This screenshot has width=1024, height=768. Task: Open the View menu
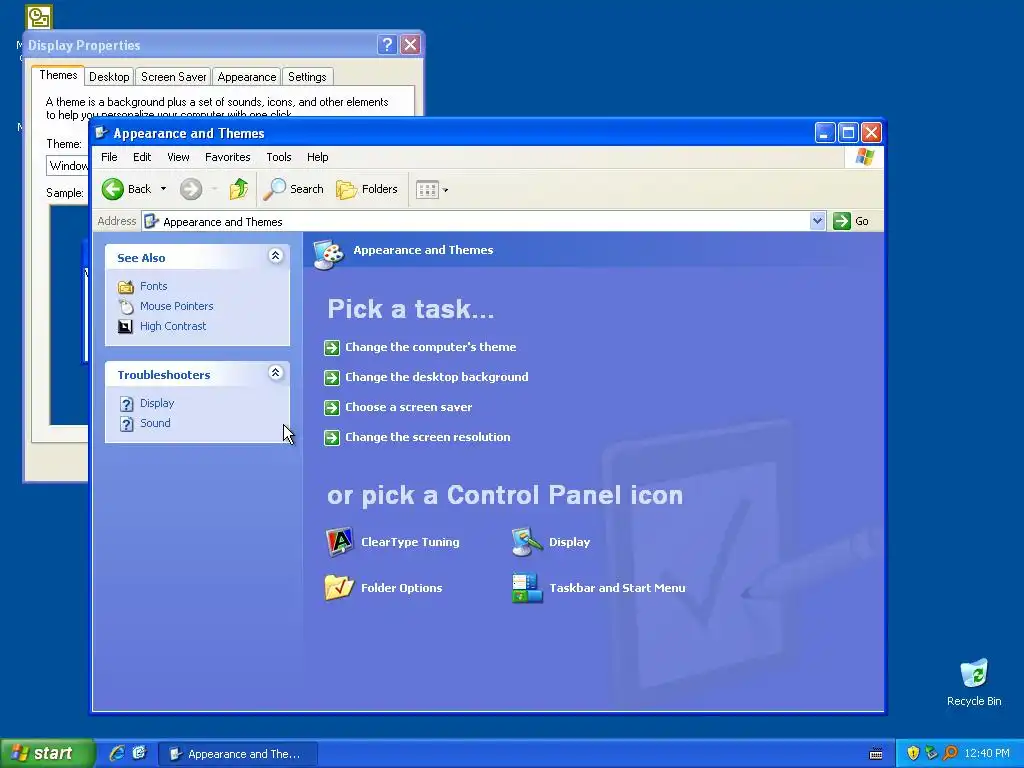(178, 157)
